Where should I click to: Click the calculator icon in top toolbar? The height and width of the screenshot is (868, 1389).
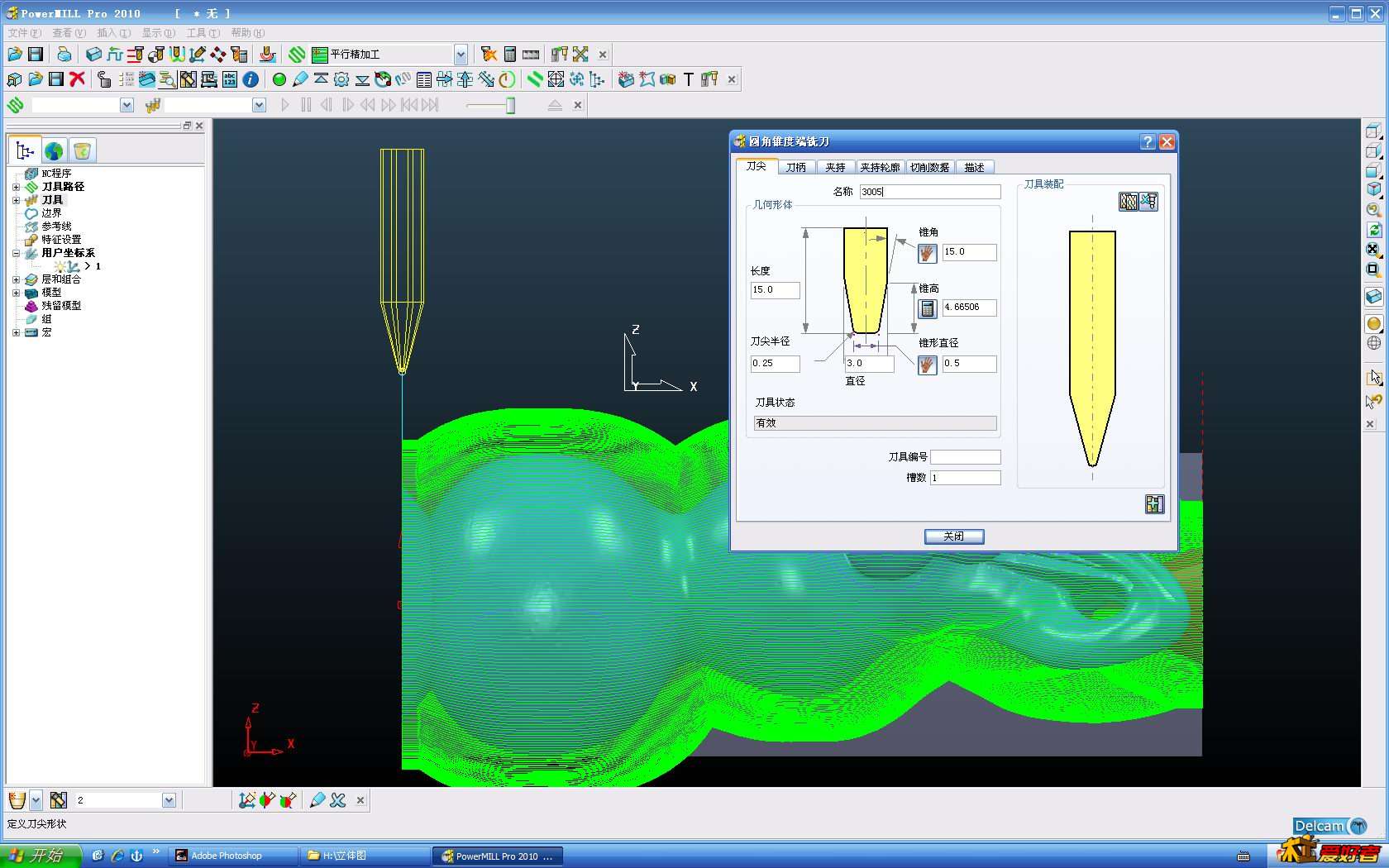point(510,55)
